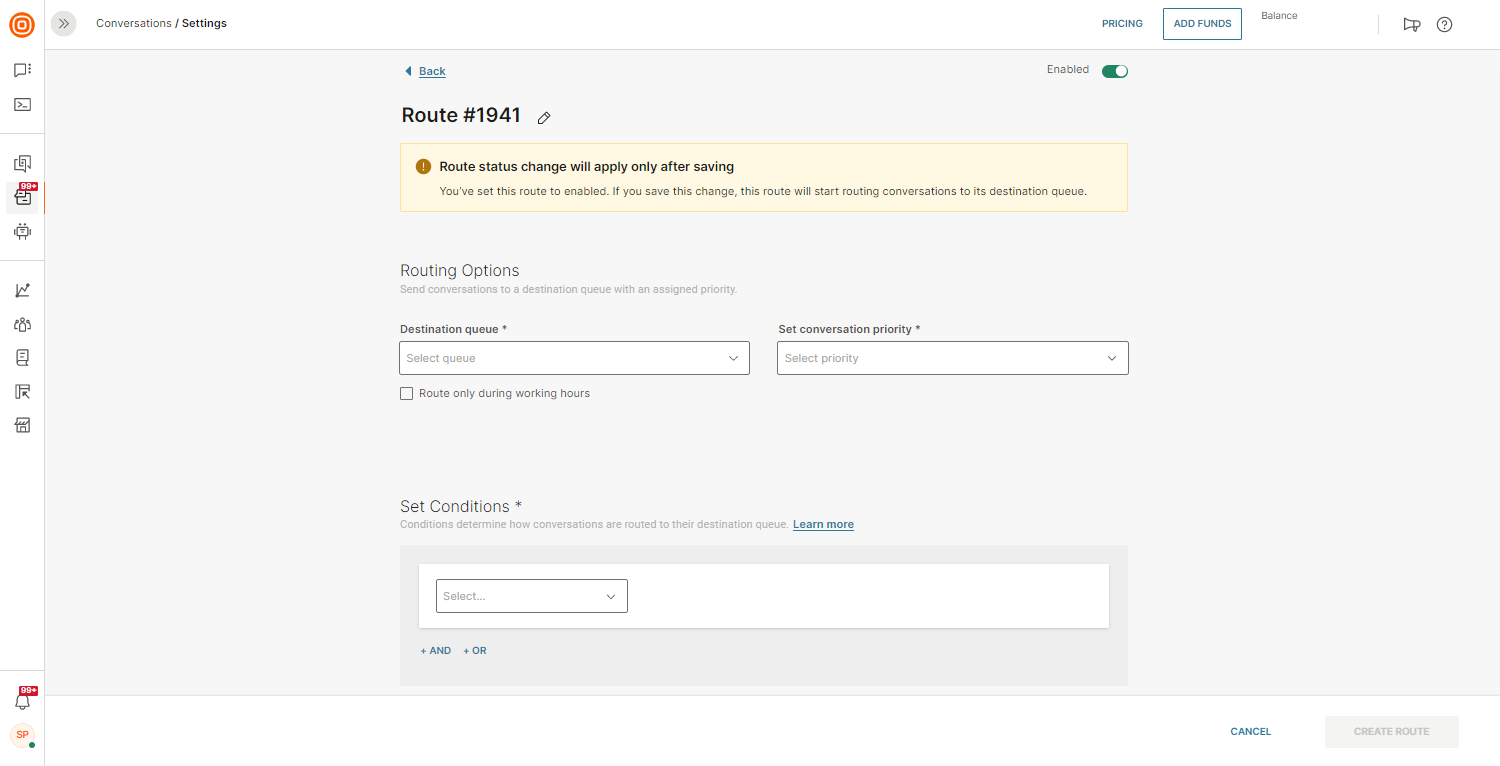1500x766 pixels.
Task: Open the people group sidebar icon
Action: pyautogui.click(x=22, y=324)
